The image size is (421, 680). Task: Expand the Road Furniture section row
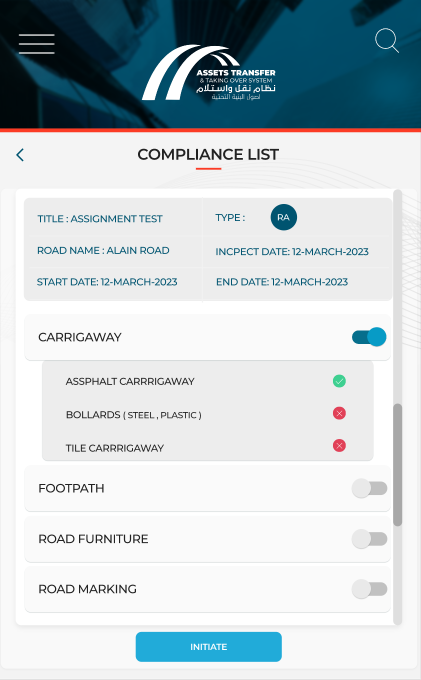[208, 539]
